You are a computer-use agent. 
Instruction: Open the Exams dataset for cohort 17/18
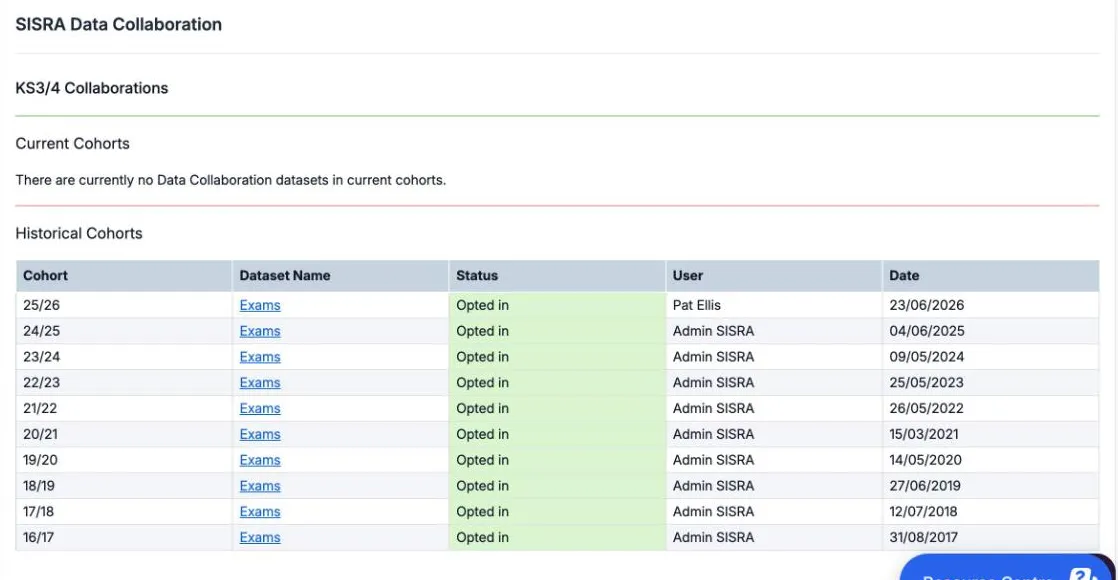[x=260, y=512]
